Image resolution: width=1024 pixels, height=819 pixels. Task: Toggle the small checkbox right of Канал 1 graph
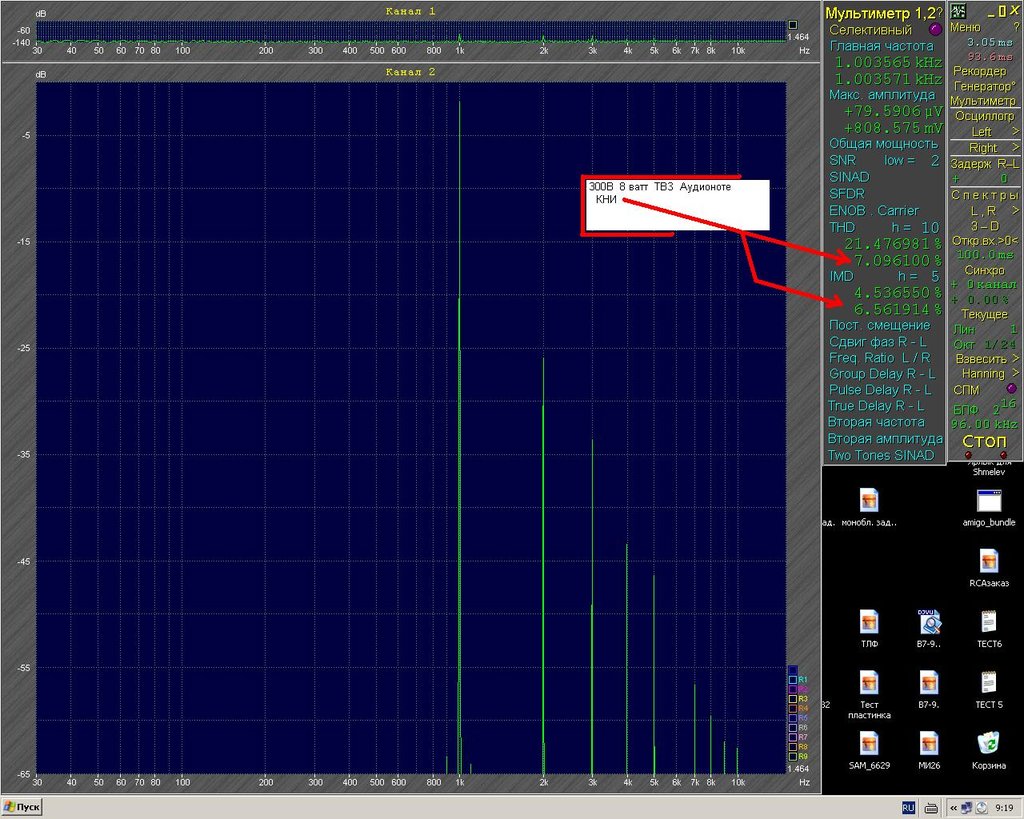[793, 25]
